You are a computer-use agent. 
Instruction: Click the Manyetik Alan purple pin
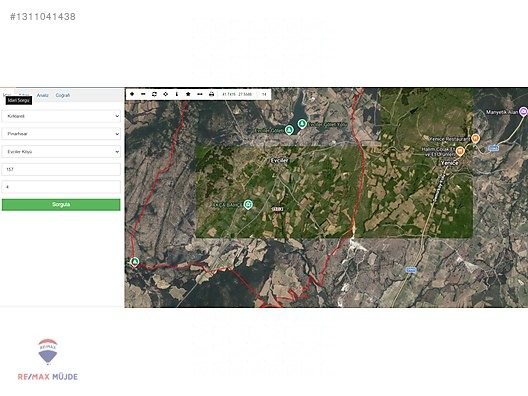pos(523,111)
